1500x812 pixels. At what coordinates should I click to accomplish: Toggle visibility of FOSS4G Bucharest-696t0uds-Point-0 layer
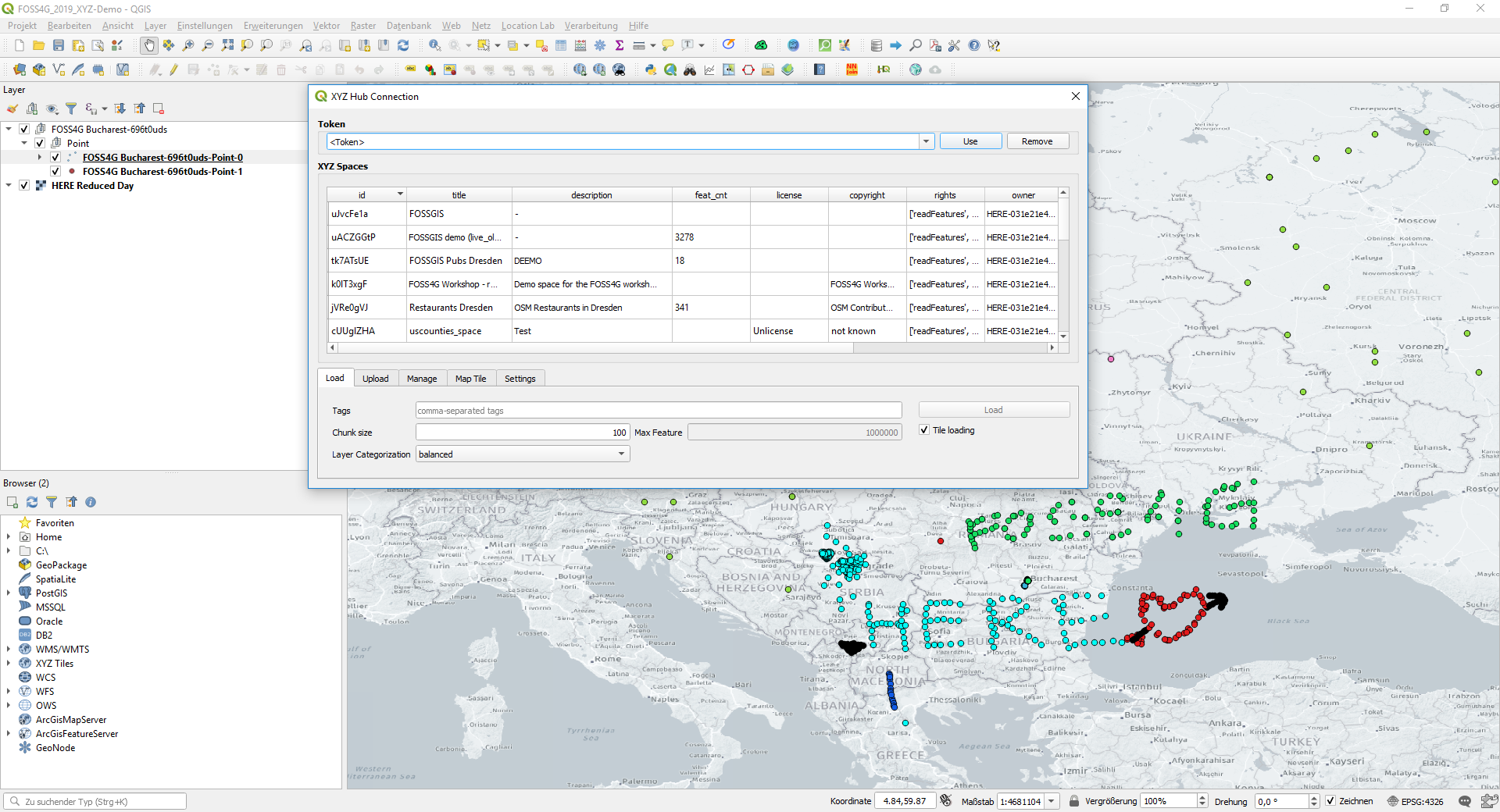tap(55, 157)
